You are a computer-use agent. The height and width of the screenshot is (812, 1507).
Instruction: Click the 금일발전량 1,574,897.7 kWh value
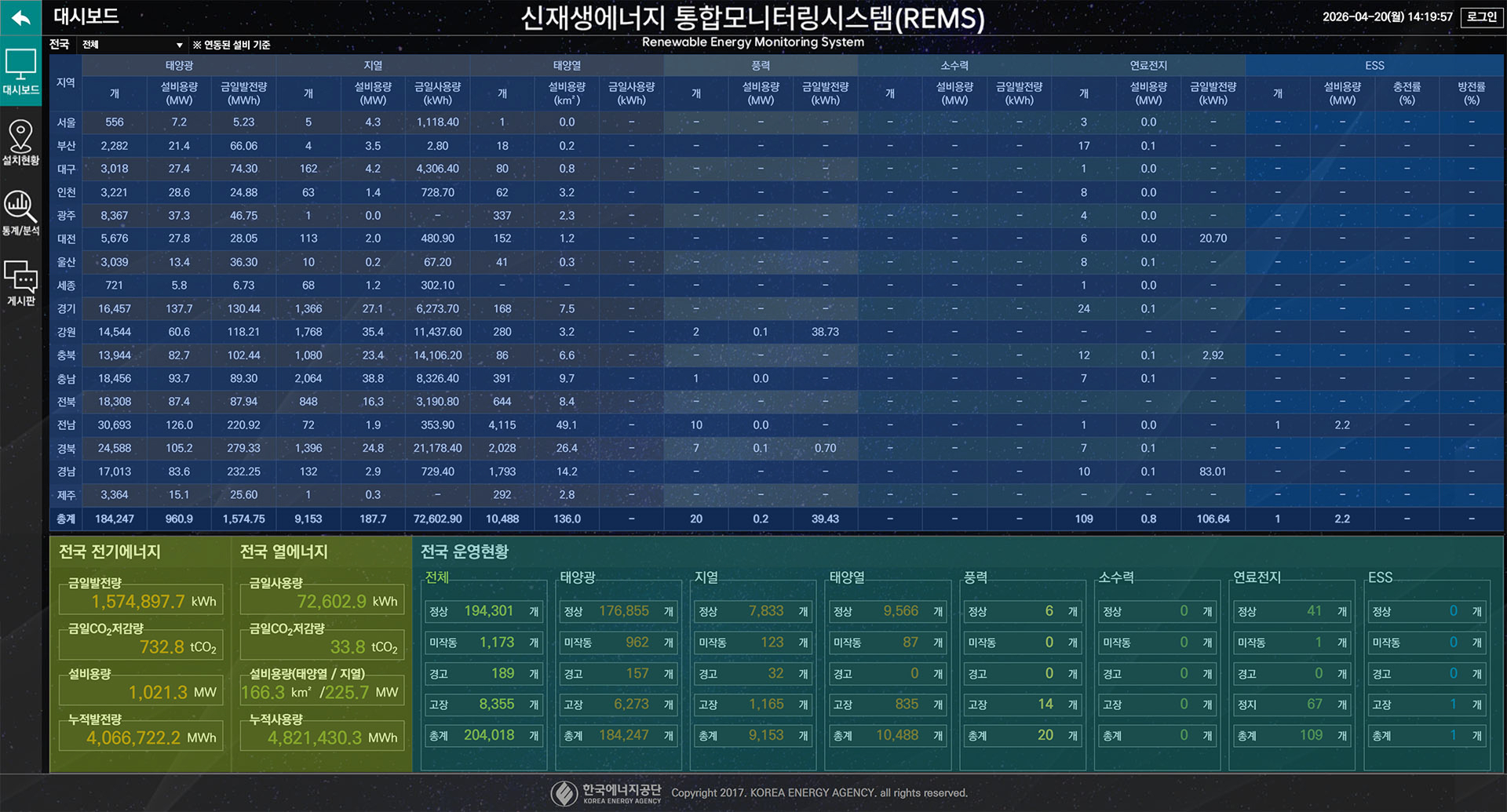141,601
